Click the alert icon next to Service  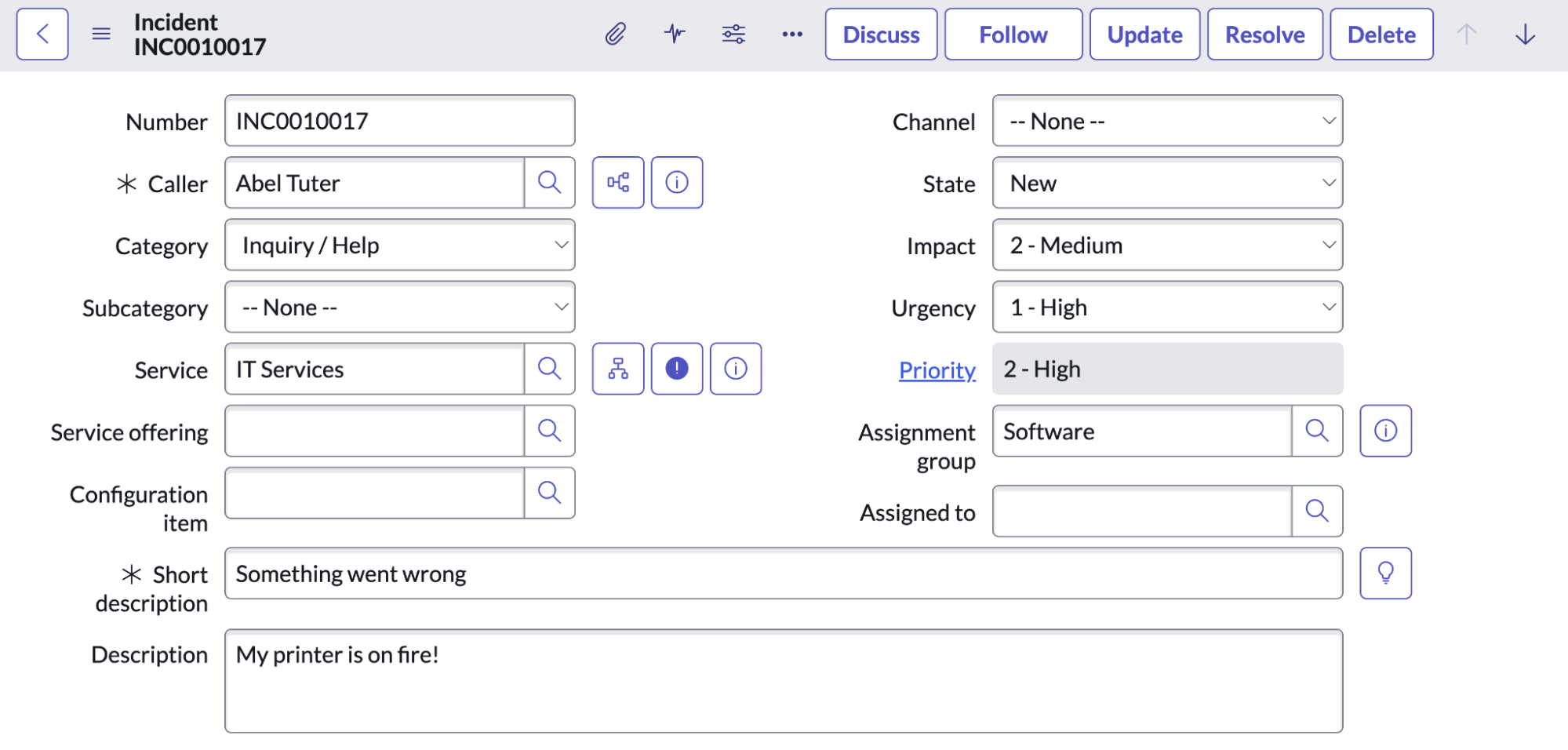click(x=676, y=368)
